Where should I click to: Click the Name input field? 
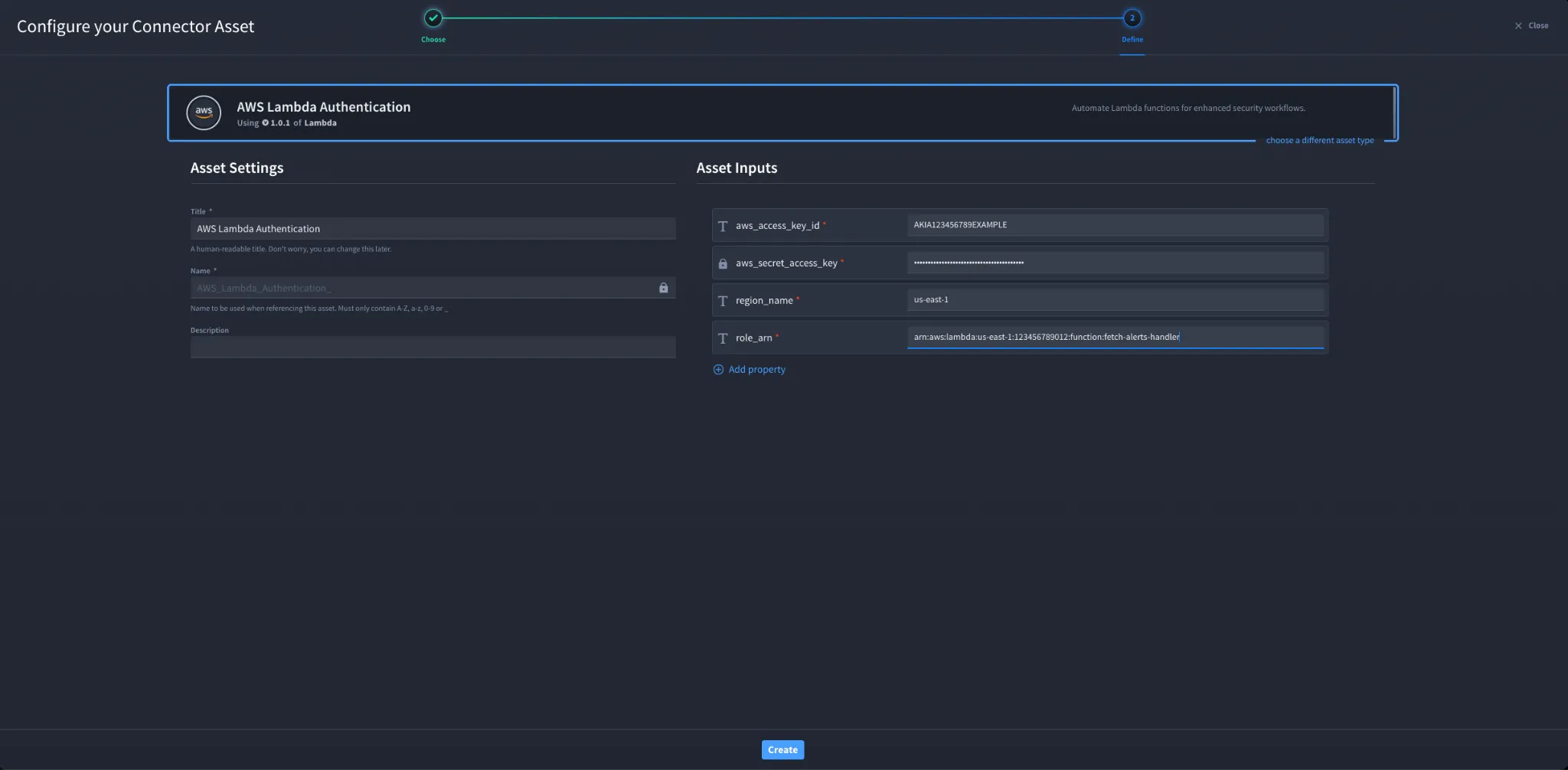pyautogui.click(x=433, y=288)
